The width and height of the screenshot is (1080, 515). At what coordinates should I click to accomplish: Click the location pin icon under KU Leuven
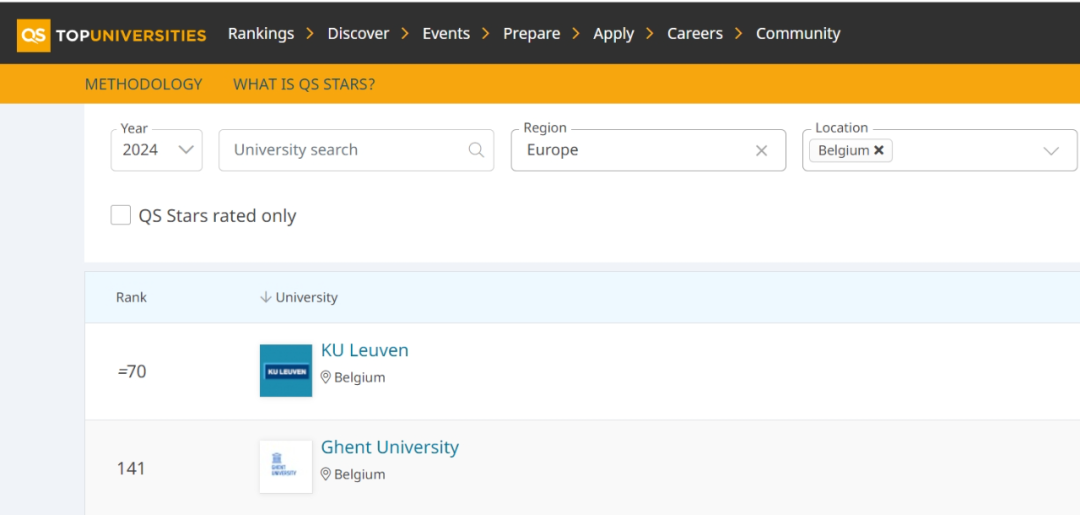pos(326,377)
